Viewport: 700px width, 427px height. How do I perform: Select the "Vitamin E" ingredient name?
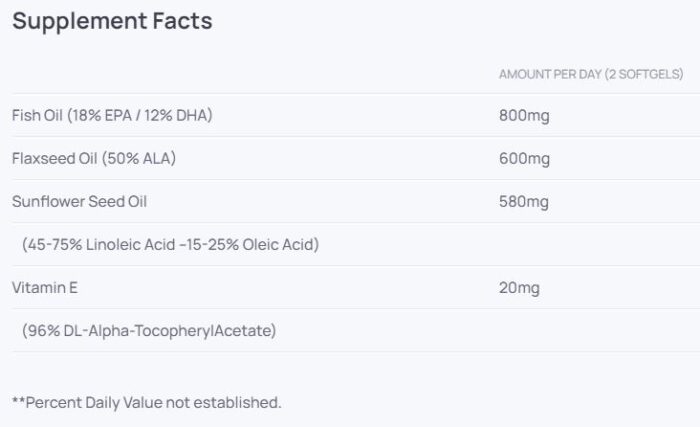coord(45,288)
